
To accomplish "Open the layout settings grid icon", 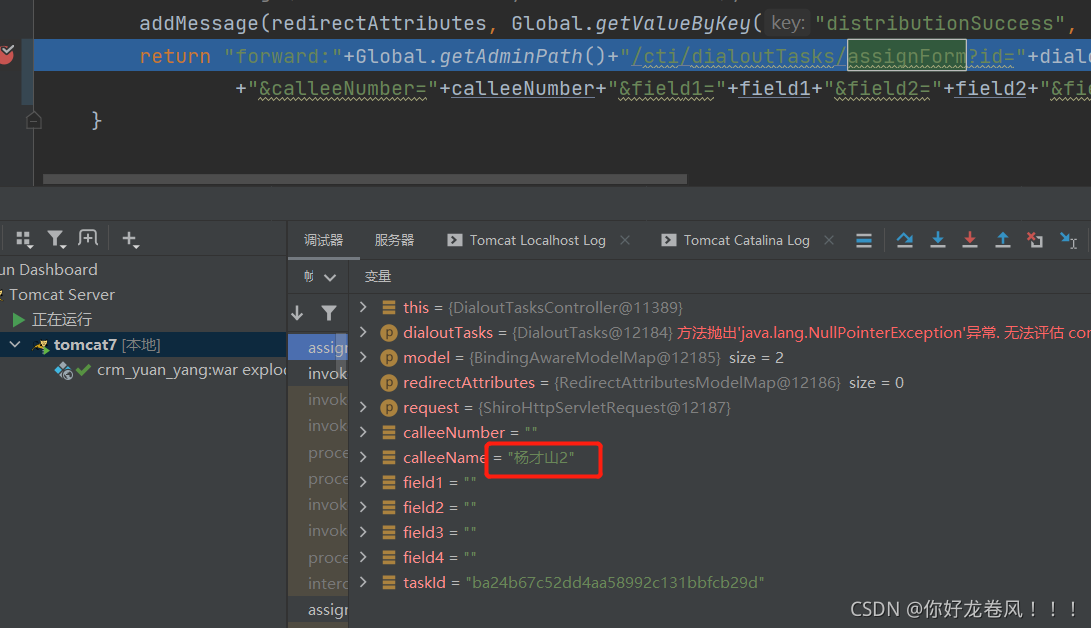I will pos(24,238).
